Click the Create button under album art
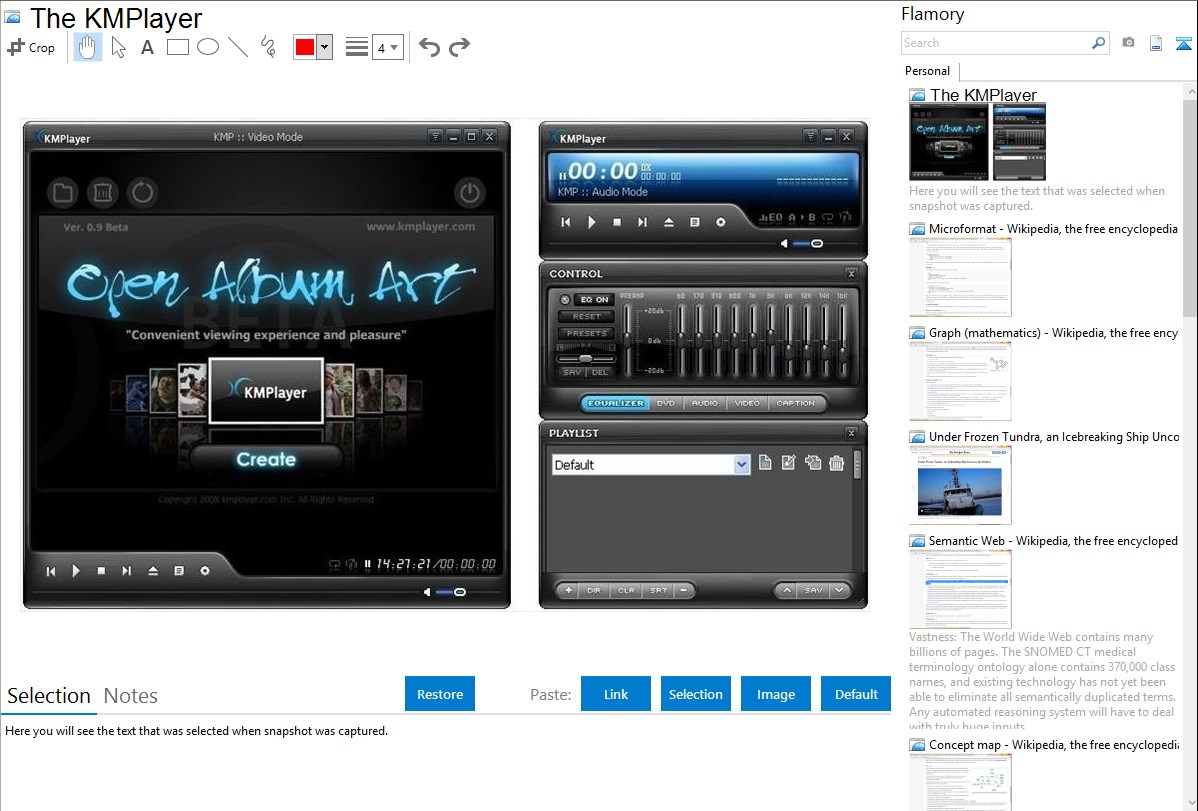This screenshot has height=811, width=1198. pyautogui.click(x=266, y=459)
